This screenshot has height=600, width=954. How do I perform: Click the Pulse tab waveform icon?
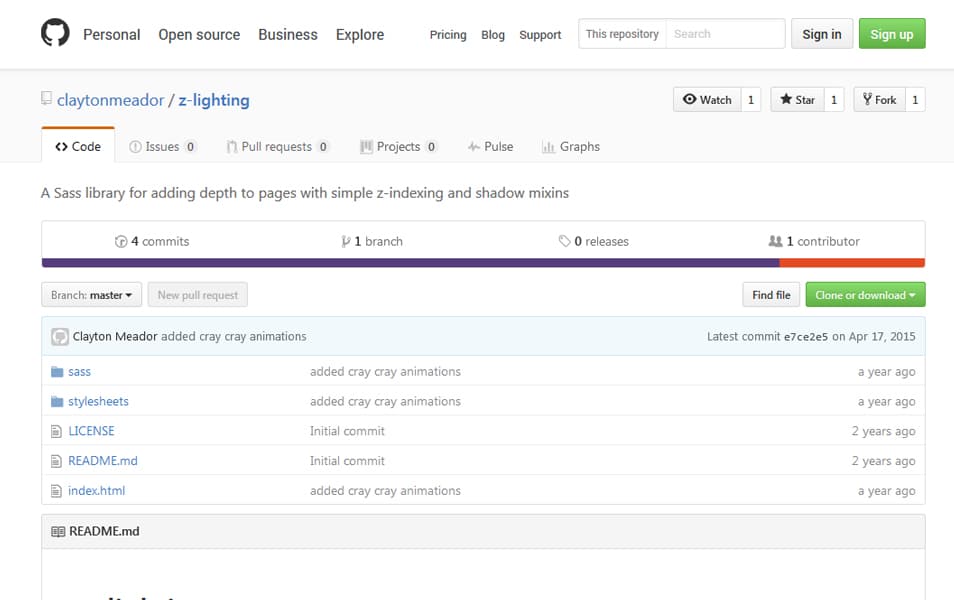(x=474, y=147)
